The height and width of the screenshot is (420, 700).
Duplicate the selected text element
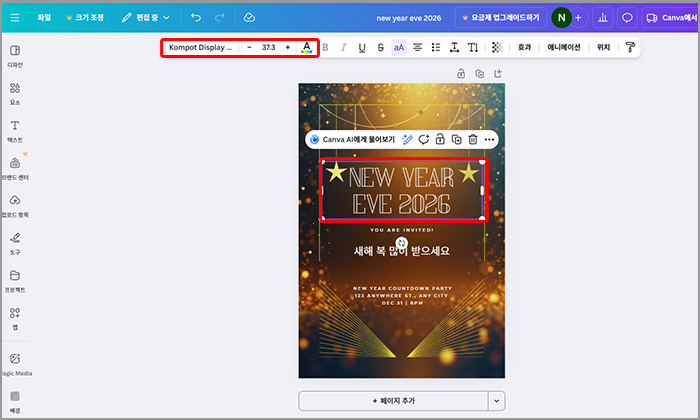tap(456, 140)
